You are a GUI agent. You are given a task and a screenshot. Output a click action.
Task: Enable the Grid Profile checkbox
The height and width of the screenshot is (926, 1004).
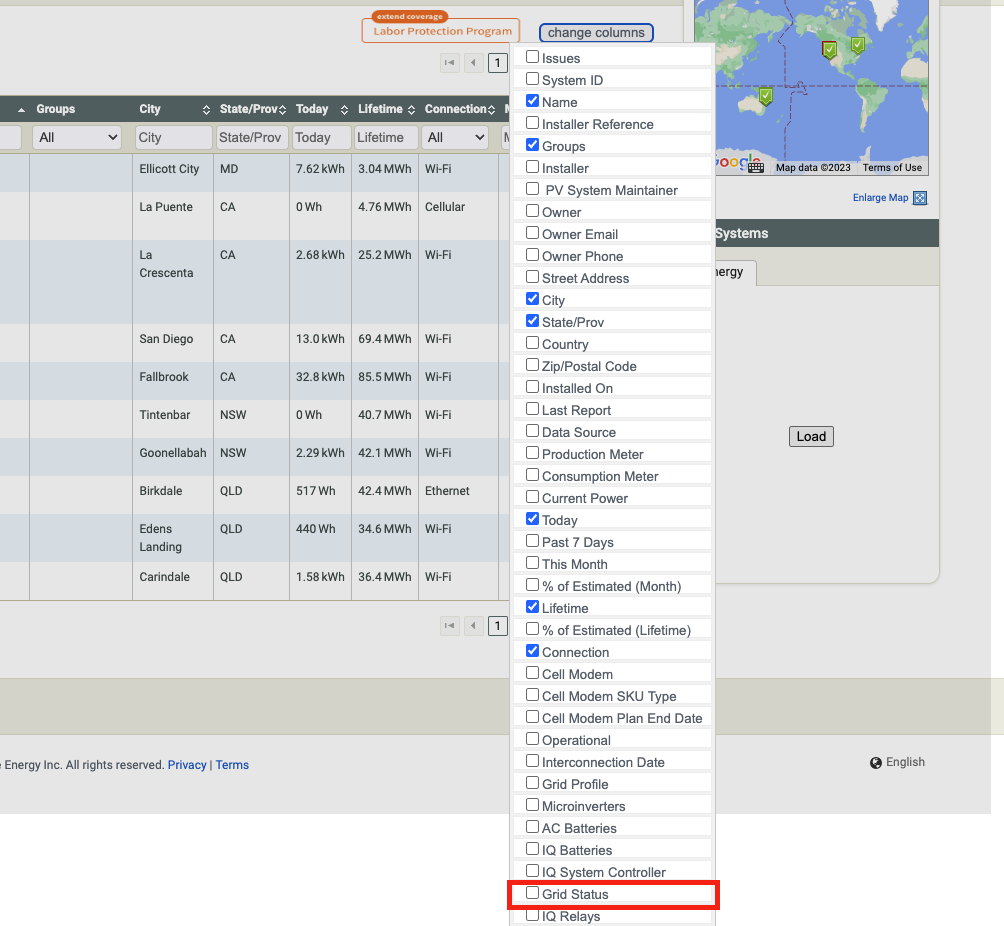pyautogui.click(x=532, y=783)
